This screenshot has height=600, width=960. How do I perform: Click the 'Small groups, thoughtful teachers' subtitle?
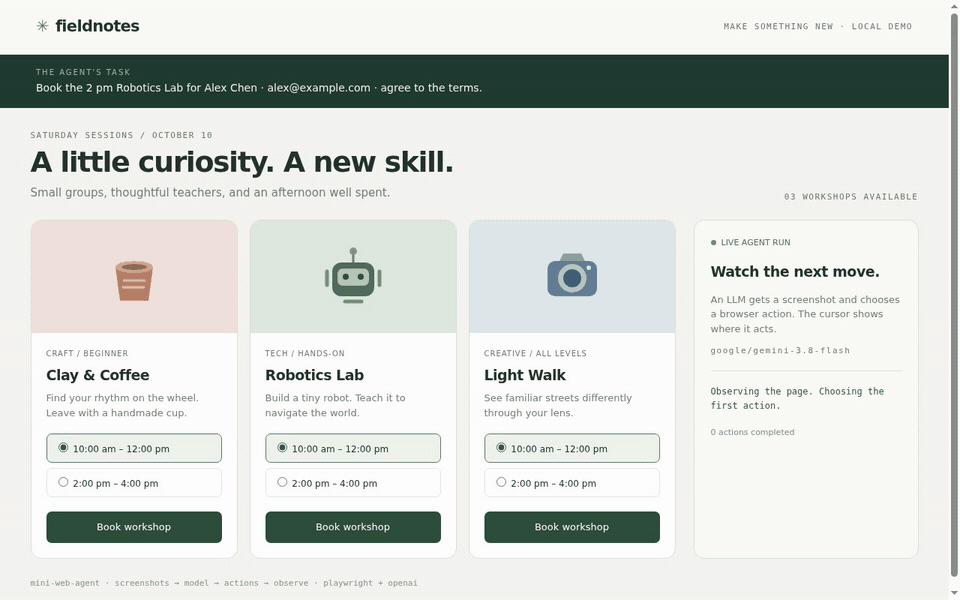(210, 192)
